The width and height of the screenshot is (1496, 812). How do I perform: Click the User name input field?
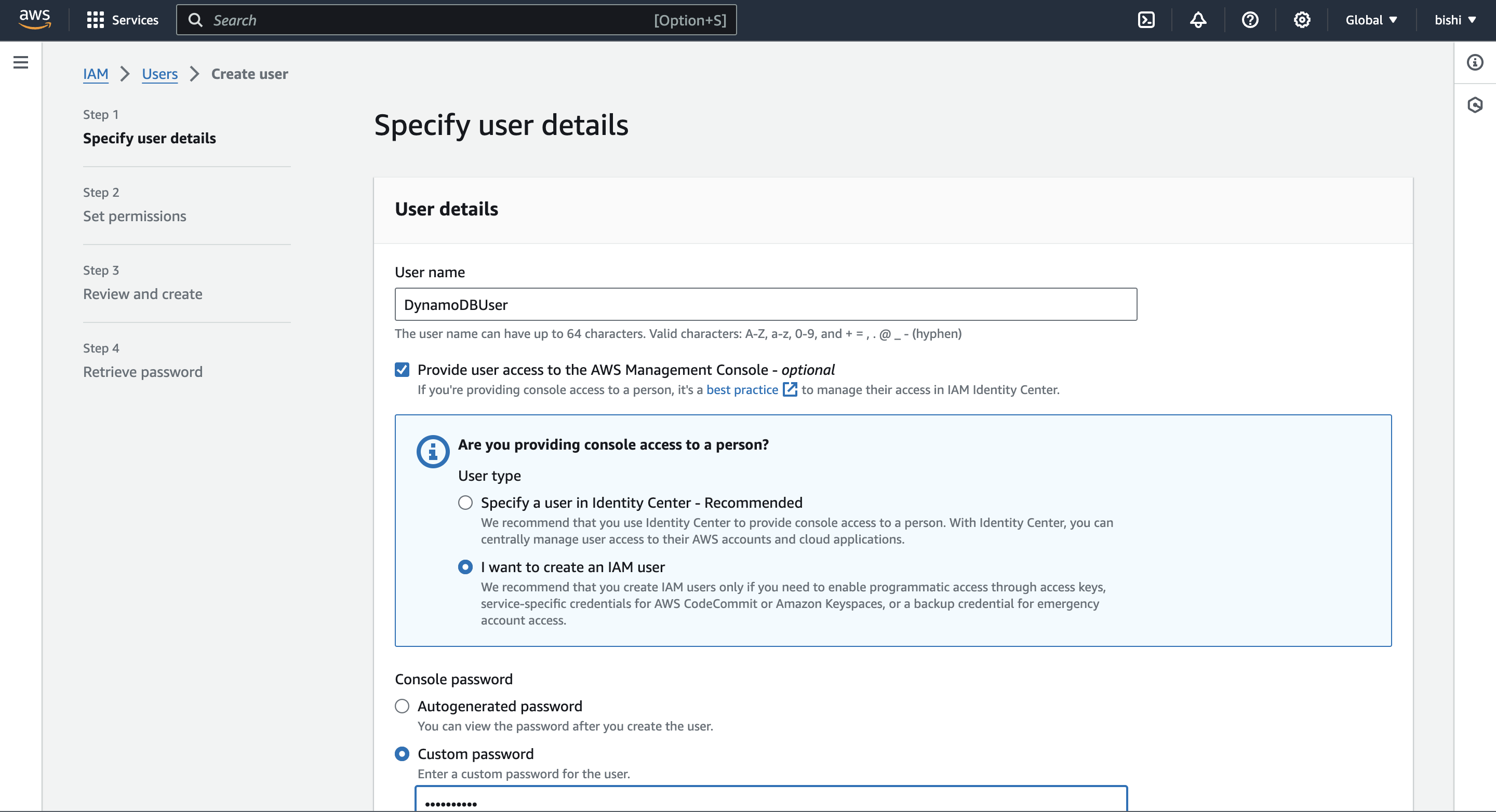766,304
